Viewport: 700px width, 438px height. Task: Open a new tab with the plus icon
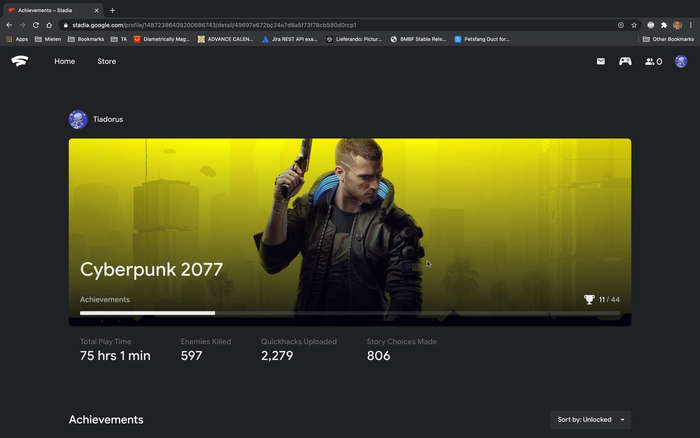(x=112, y=10)
